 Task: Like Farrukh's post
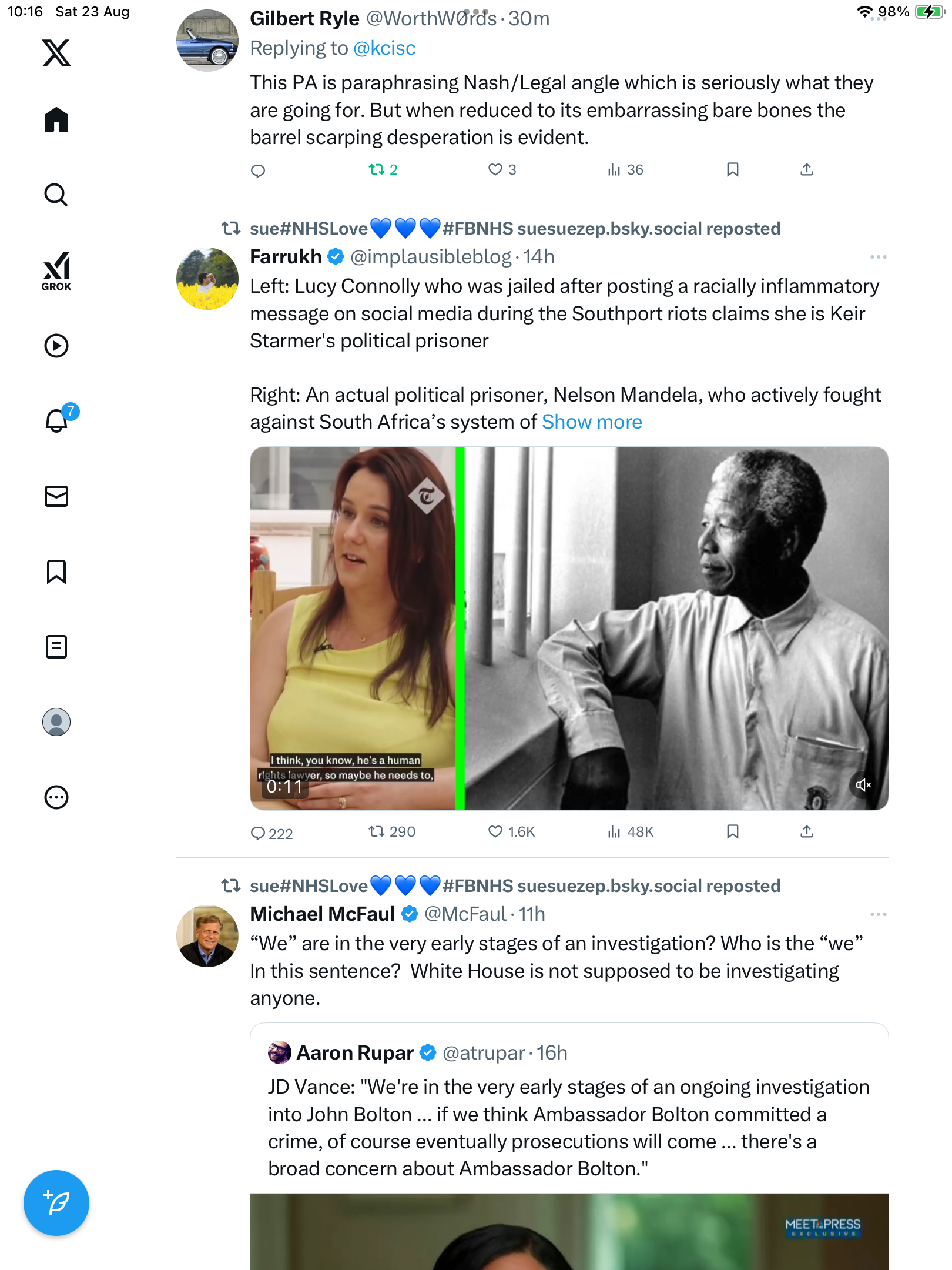point(495,832)
